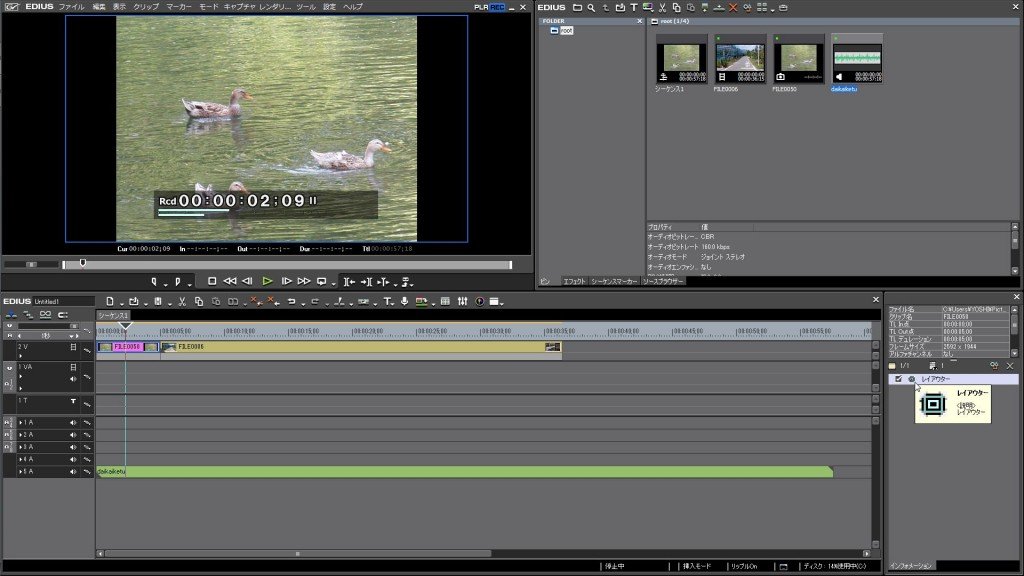Screen dimensions: 1024x576
Task: Expand track 1 A
Action: pyautogui.click(x=20, y=423)
